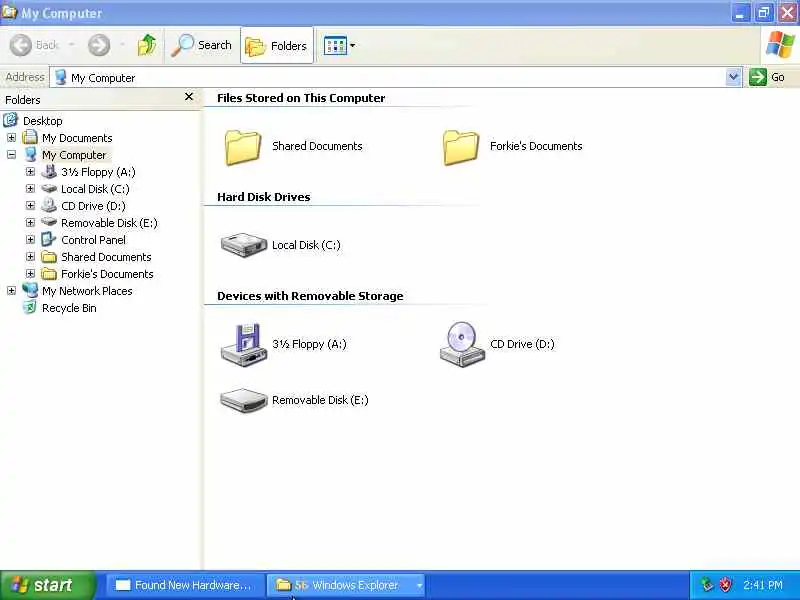
Task: Open Forward history dropdown arrow
Action: coord(122,45)
